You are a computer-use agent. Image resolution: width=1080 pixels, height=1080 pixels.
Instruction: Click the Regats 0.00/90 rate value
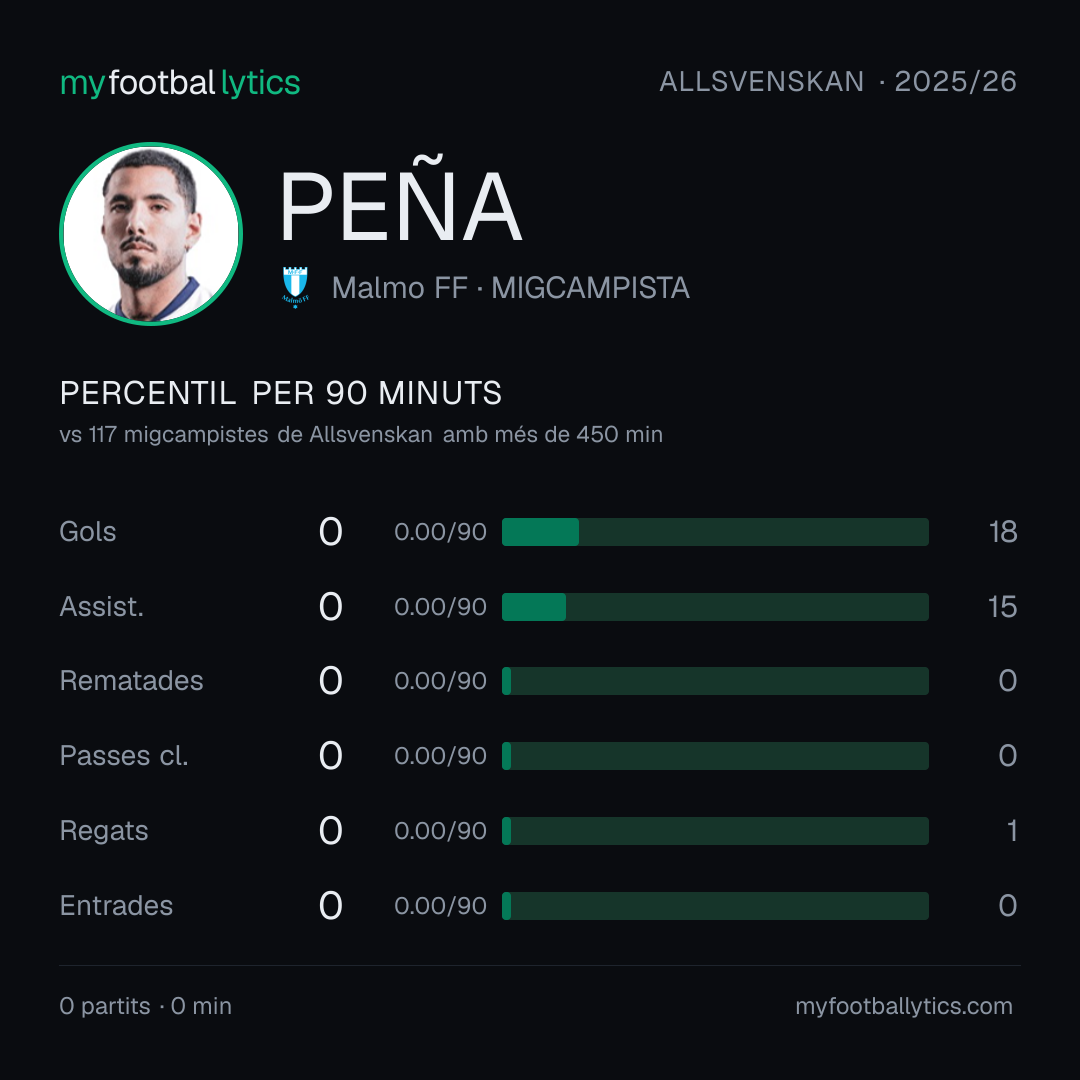440,831
